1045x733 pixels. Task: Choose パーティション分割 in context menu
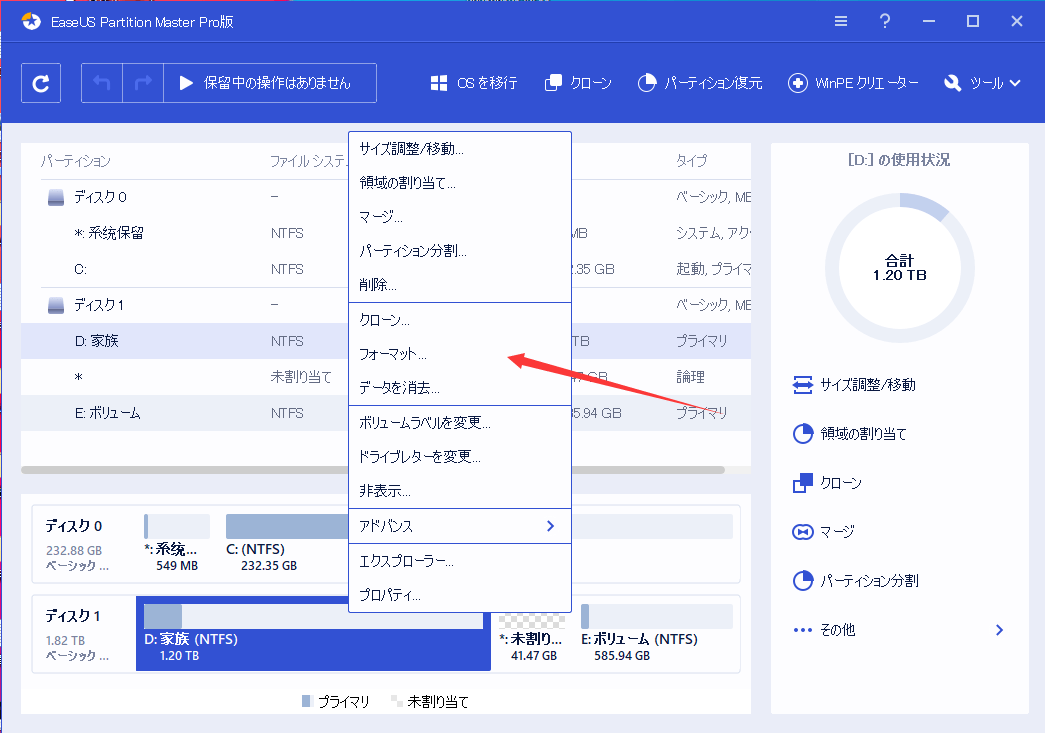[460, 251]
